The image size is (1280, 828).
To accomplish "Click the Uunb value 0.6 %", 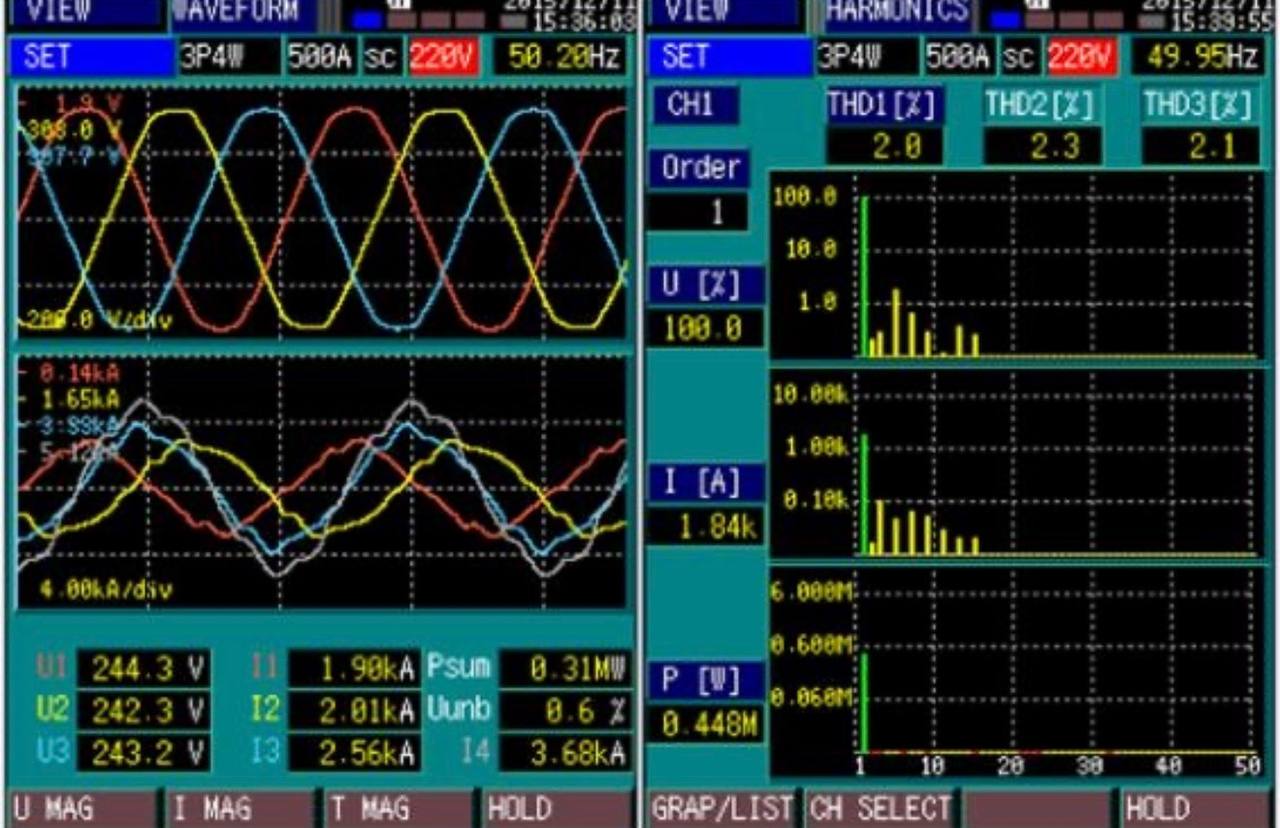I will (x=565, y=710).
